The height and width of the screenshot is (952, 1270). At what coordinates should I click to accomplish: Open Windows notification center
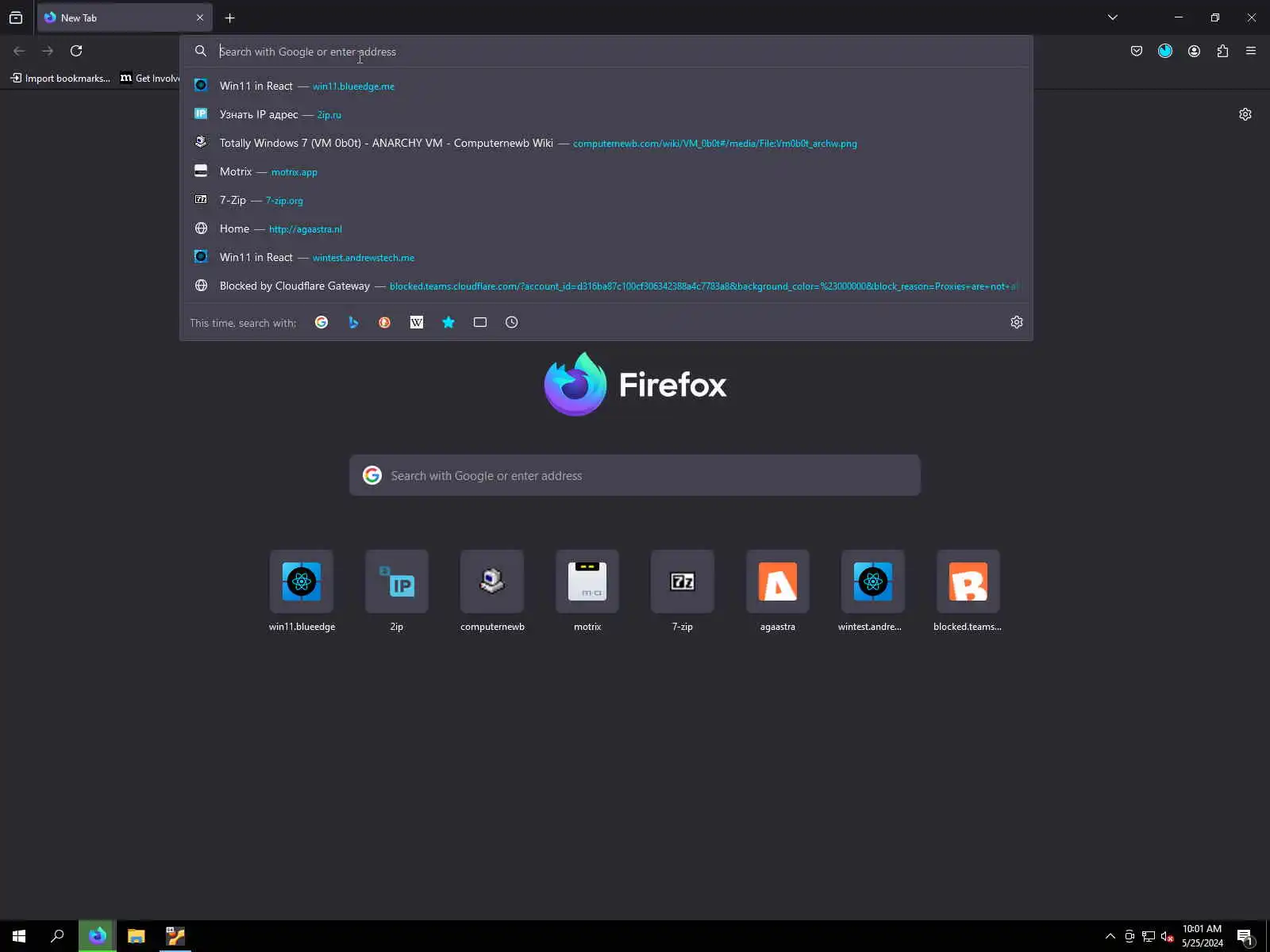point(1245,936)
